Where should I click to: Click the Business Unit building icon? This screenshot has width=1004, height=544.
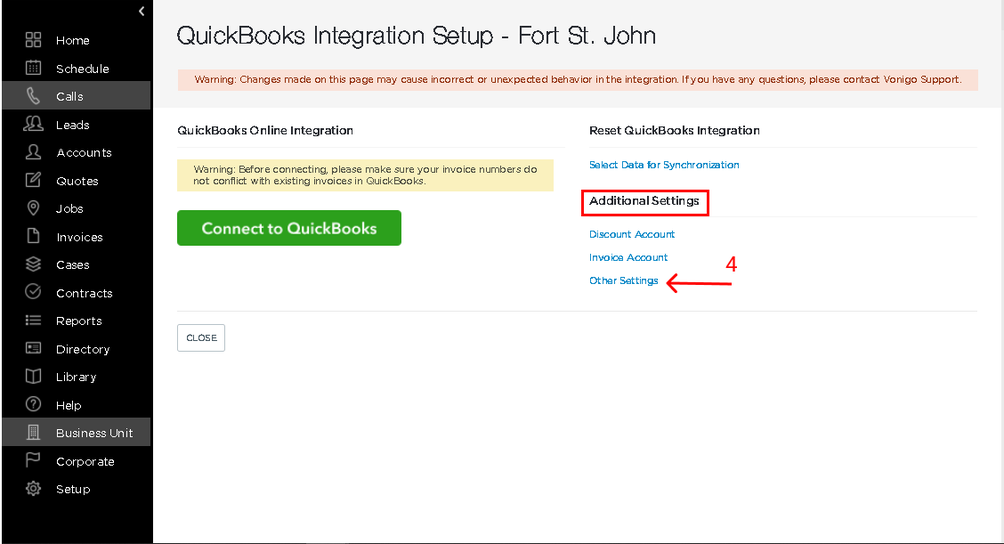click(x=33, y=433)
